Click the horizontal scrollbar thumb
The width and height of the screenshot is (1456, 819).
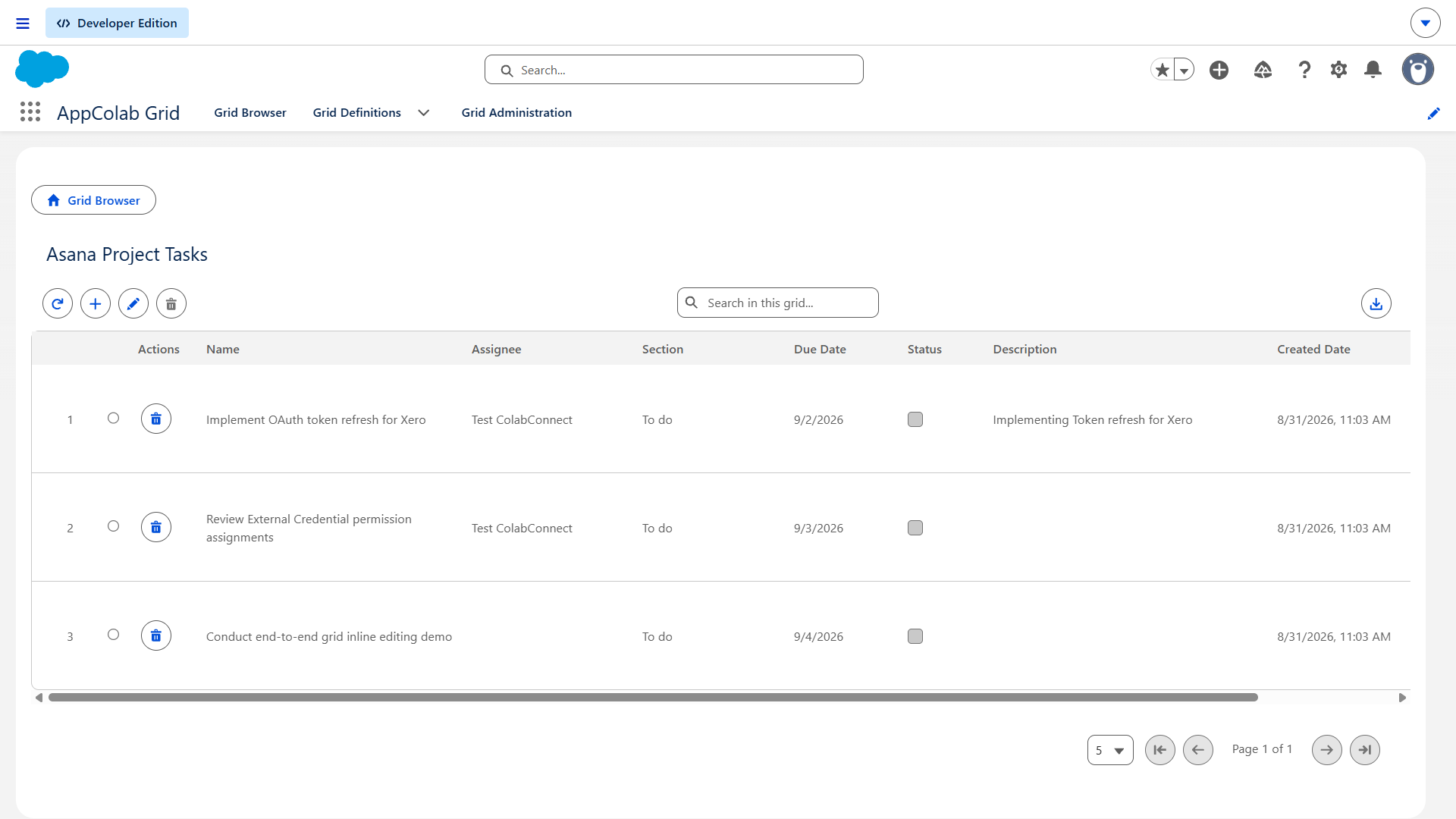(653, 697)
